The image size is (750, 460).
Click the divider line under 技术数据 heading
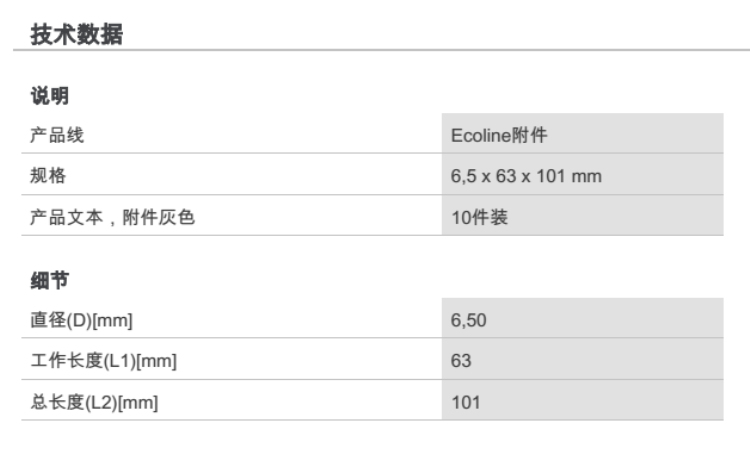click(375, 51)
